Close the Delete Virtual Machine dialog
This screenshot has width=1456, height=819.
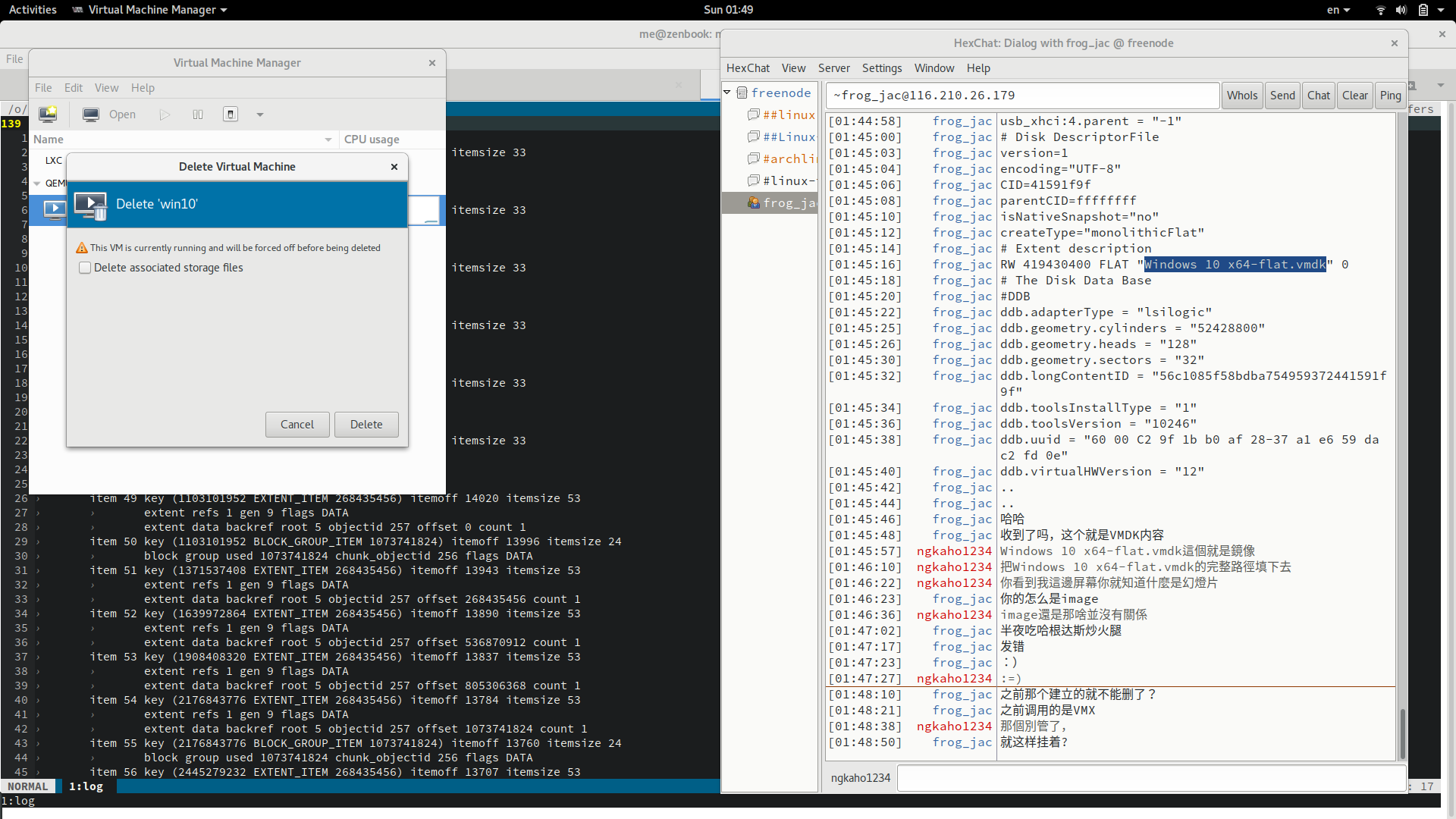(x=394, y=167)
